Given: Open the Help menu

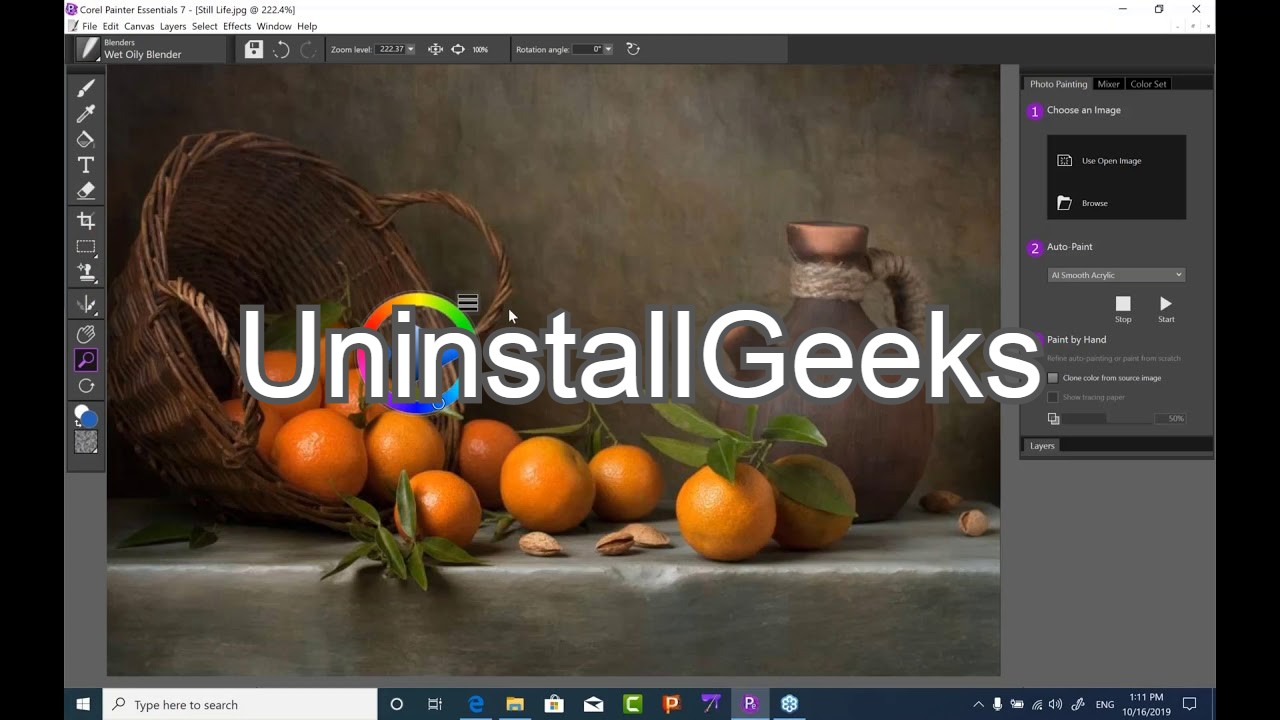Looking at the screenshot, I should (x=307, y=26).
